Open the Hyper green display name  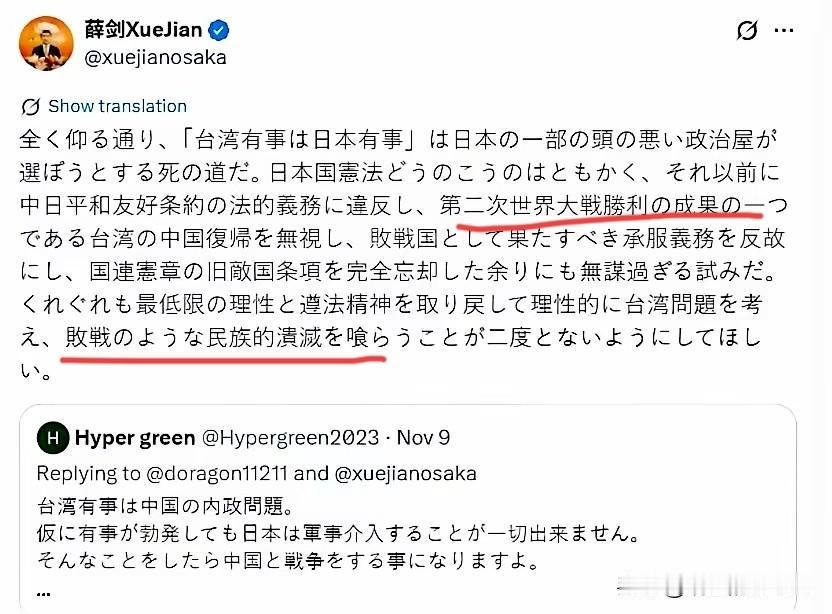coord(135,438)
